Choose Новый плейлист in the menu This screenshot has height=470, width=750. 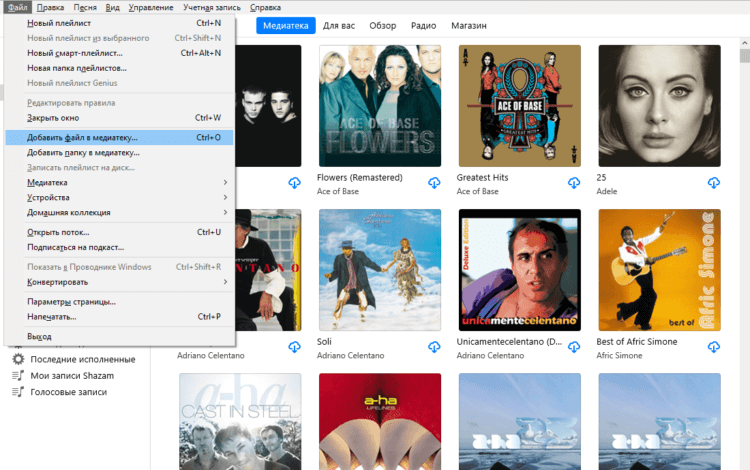click(119, 23)
